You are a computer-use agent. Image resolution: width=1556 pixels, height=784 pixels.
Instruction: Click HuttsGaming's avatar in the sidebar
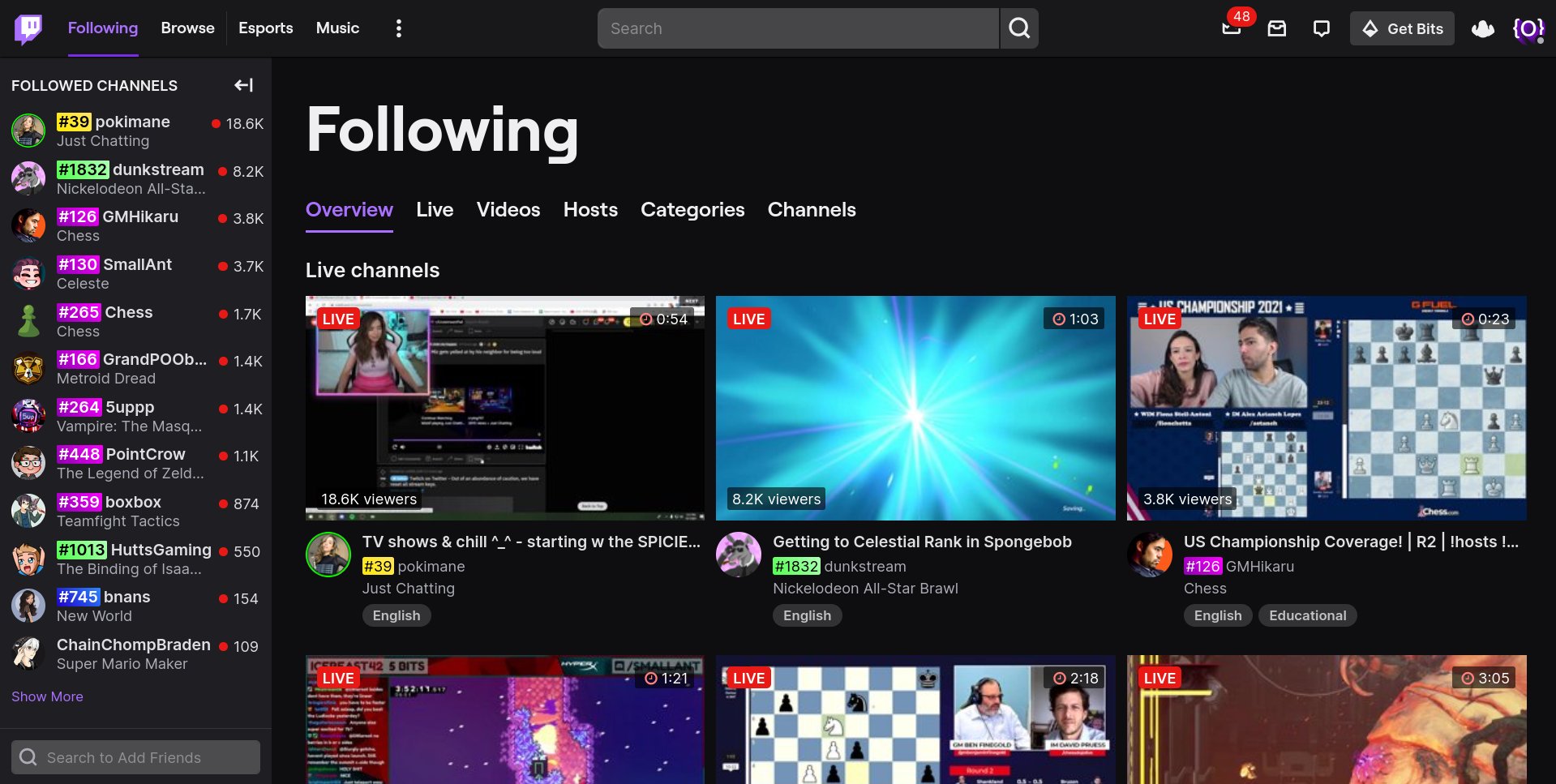(28, 559)
